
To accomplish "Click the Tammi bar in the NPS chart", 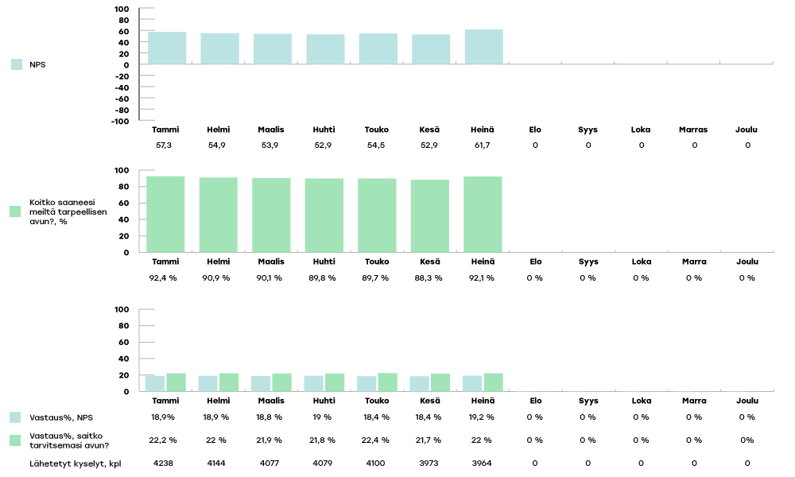I will click(x=167, y=48).
